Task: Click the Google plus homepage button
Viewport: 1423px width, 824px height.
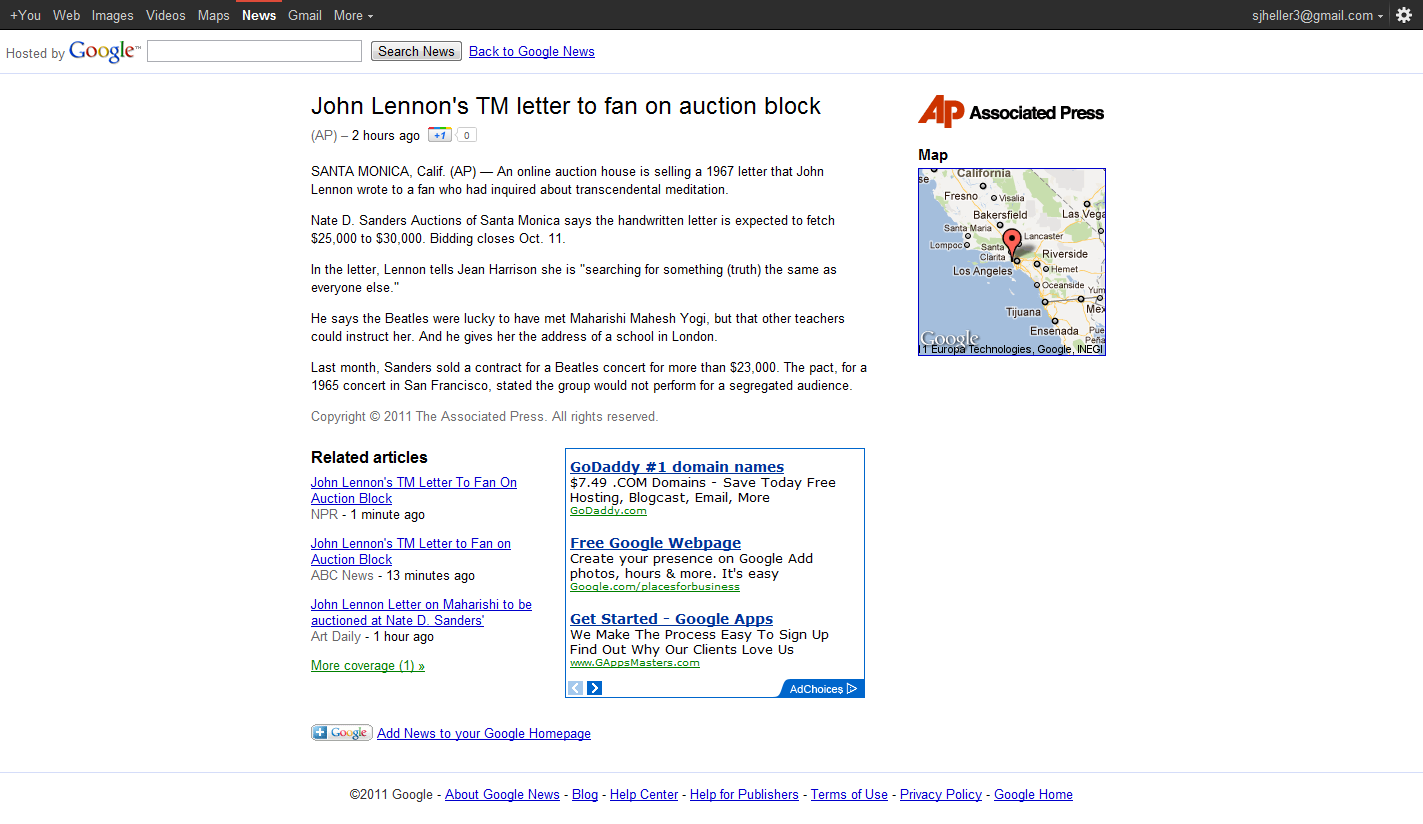Action: 342,733
